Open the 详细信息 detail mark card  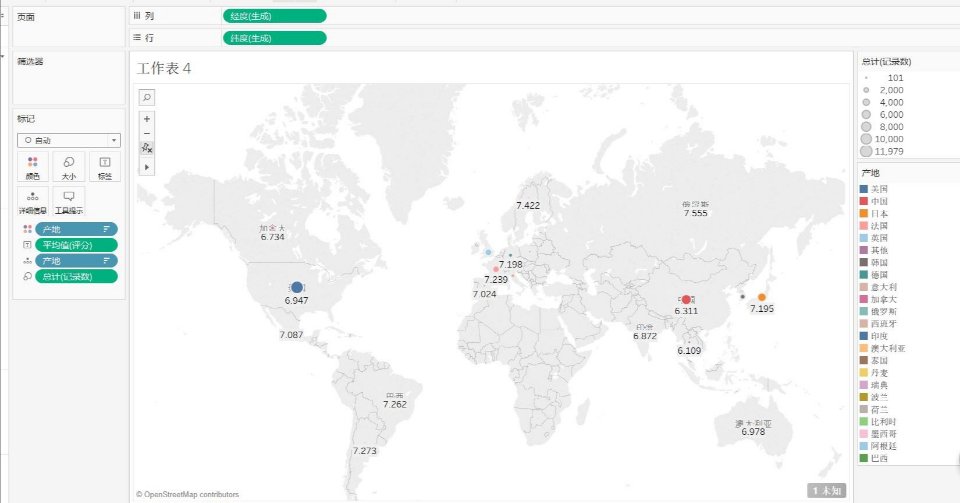pyautogui.click(x=32, y=201)
